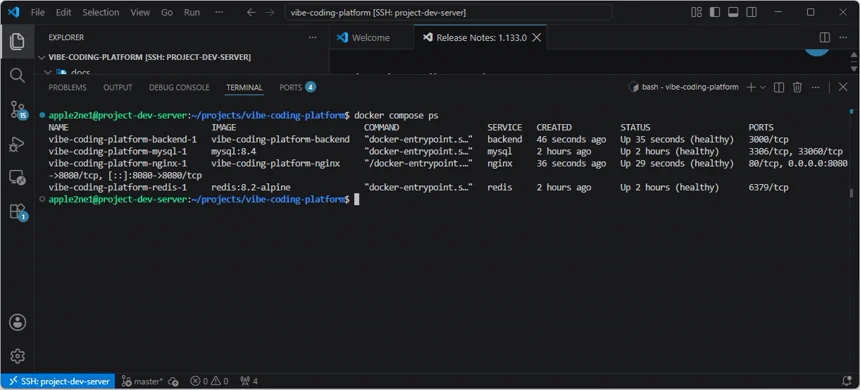Open the Go menu
Screen dimensions: 860x390
pos(167,12)
